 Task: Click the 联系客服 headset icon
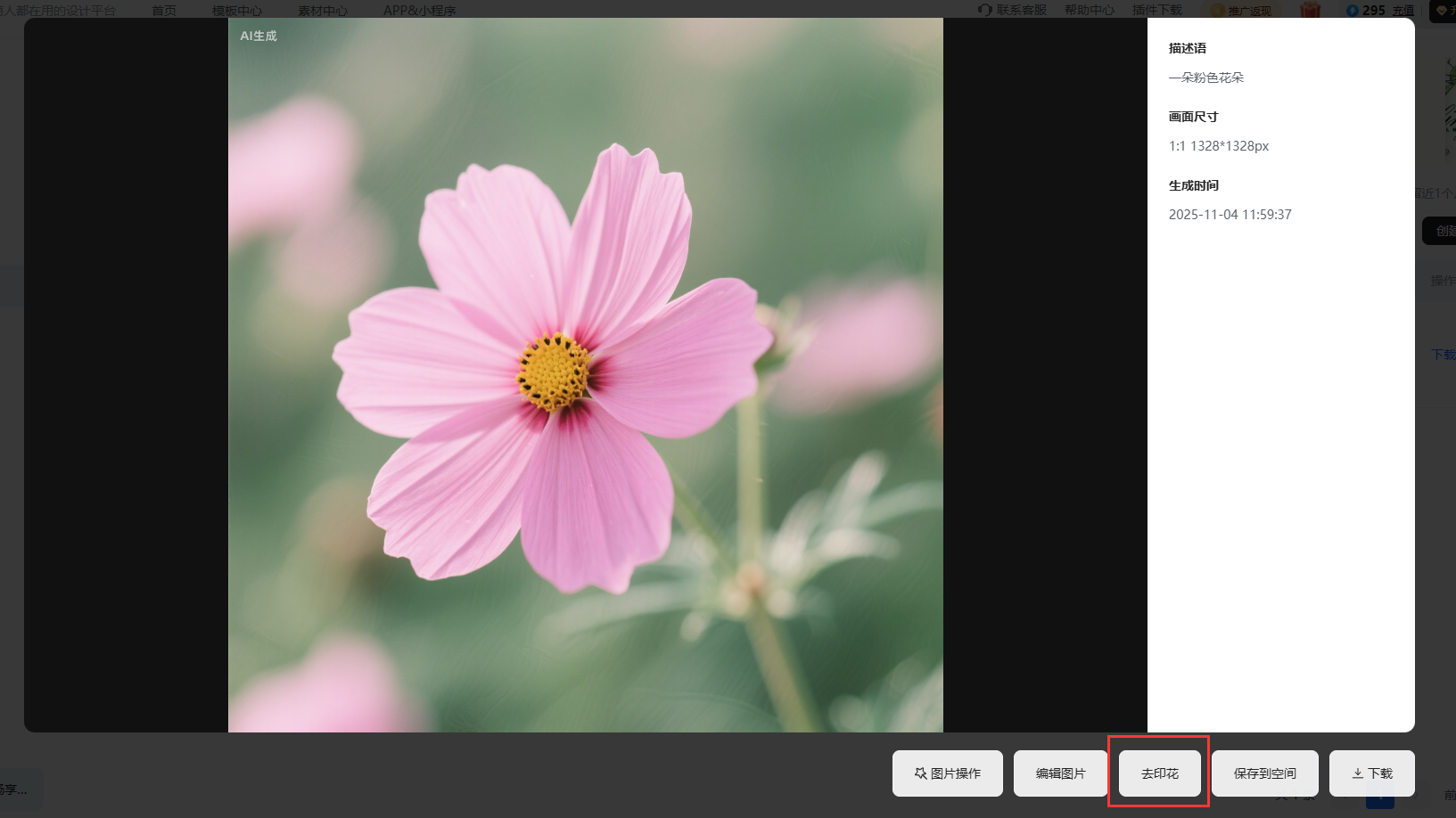984,10
